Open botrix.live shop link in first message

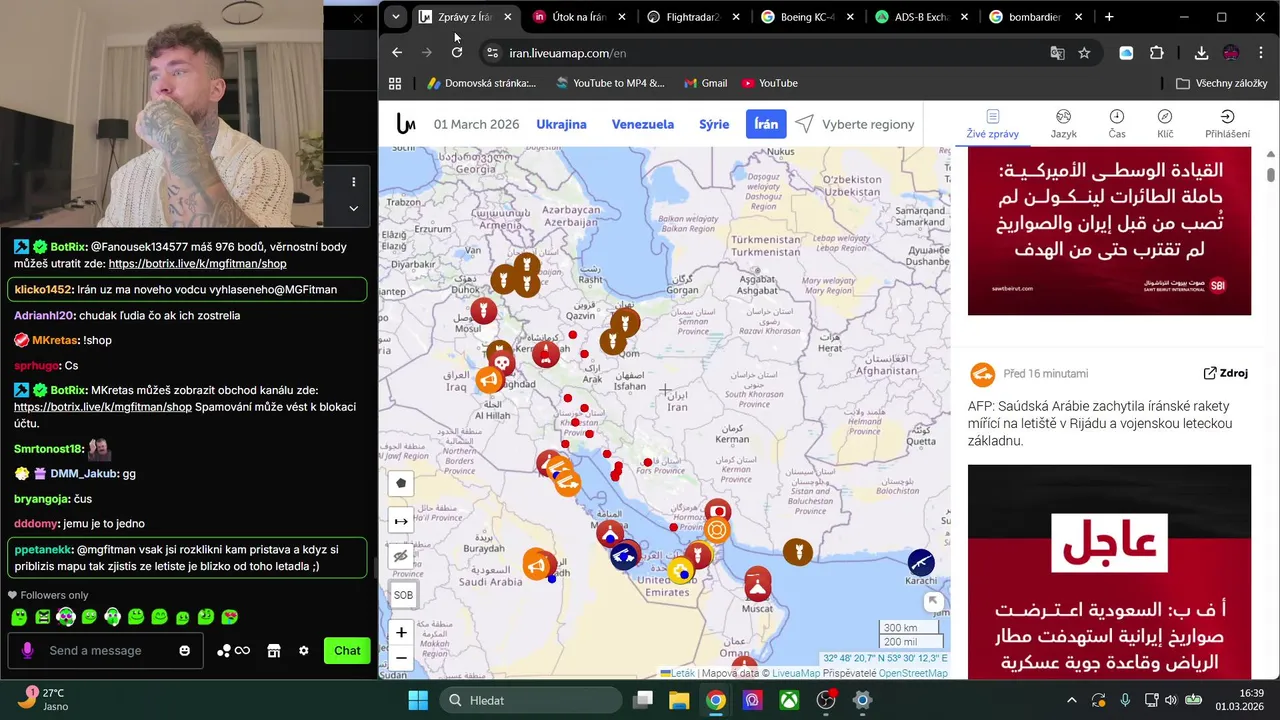(197, 263)
